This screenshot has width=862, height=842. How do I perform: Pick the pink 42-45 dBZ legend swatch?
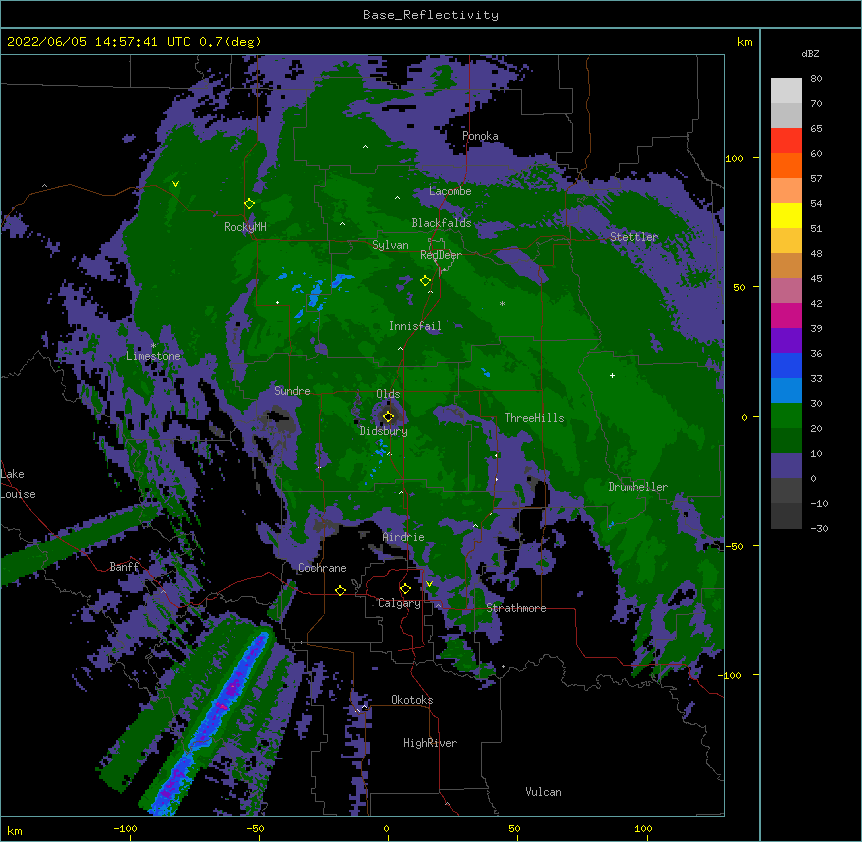[786, 291]
